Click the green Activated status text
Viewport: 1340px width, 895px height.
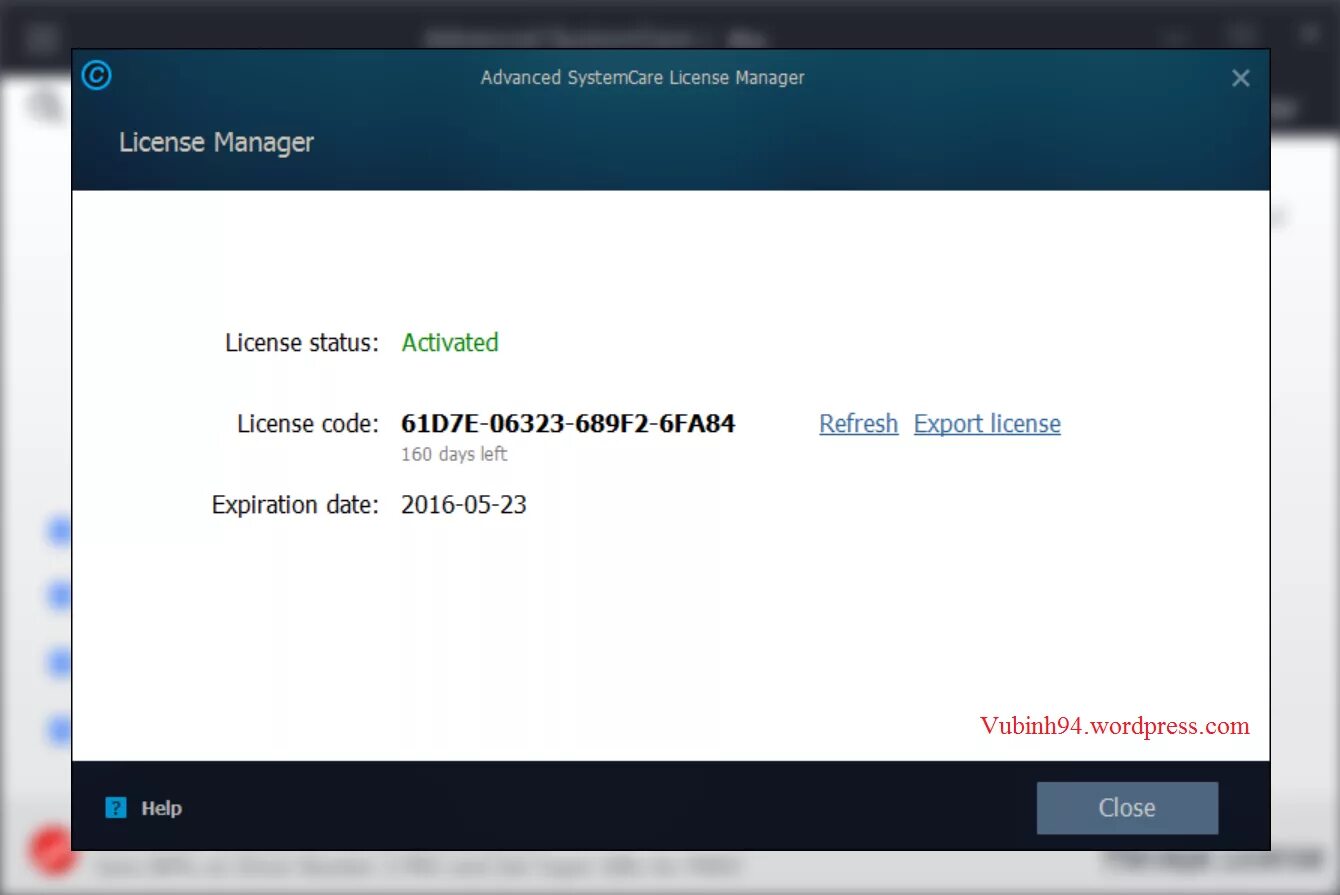[450, 342]
